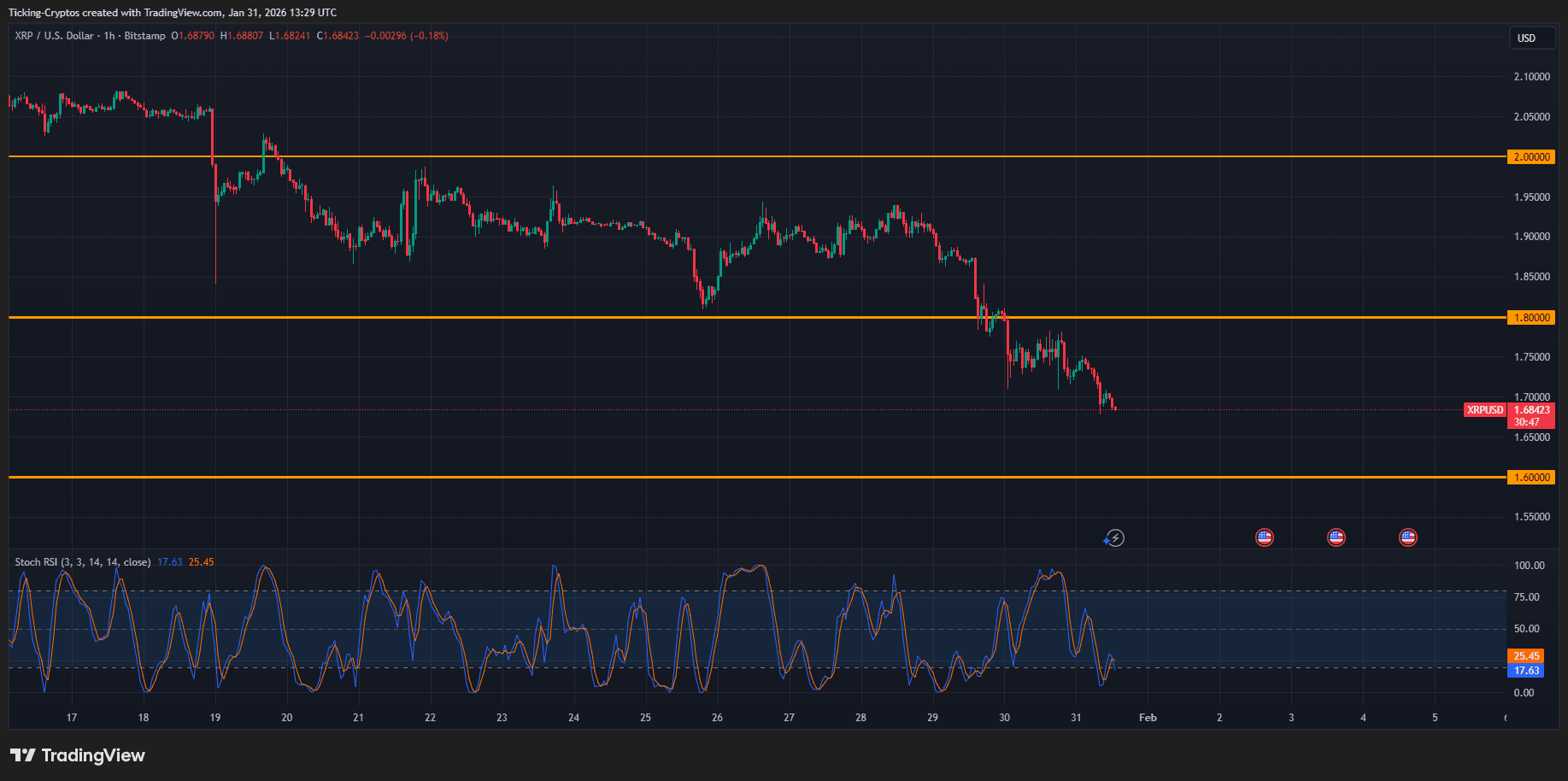The image size is (1568, 781).
Task: Click the orange 2.00000 price level label
Action: click(x=1532, y=156)
